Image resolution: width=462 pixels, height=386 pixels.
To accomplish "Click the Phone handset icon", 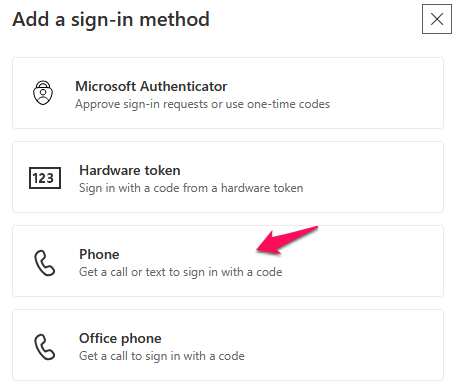I will point(44,263).
